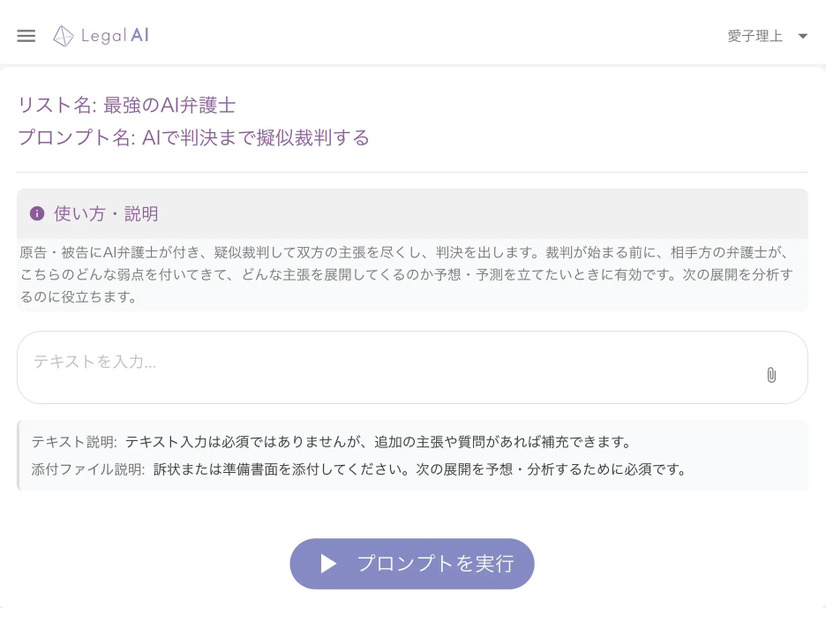Viewport: 826px width, 620px height.
Task: Select the Legal AI wordmark in the header
Action: (x=114, y=35)
